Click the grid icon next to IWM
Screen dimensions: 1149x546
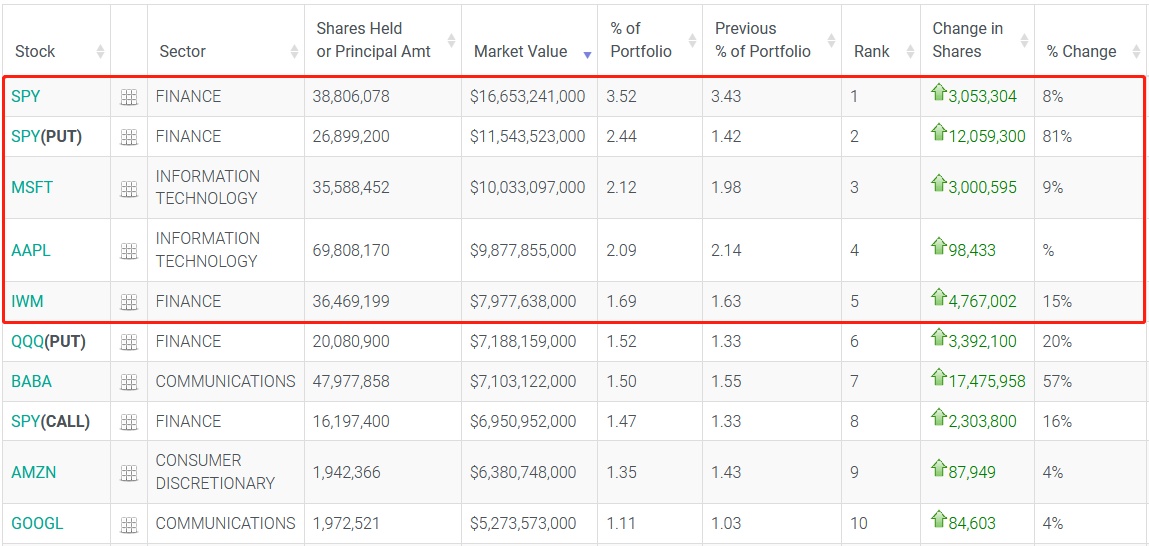click(x=129, y=302)
